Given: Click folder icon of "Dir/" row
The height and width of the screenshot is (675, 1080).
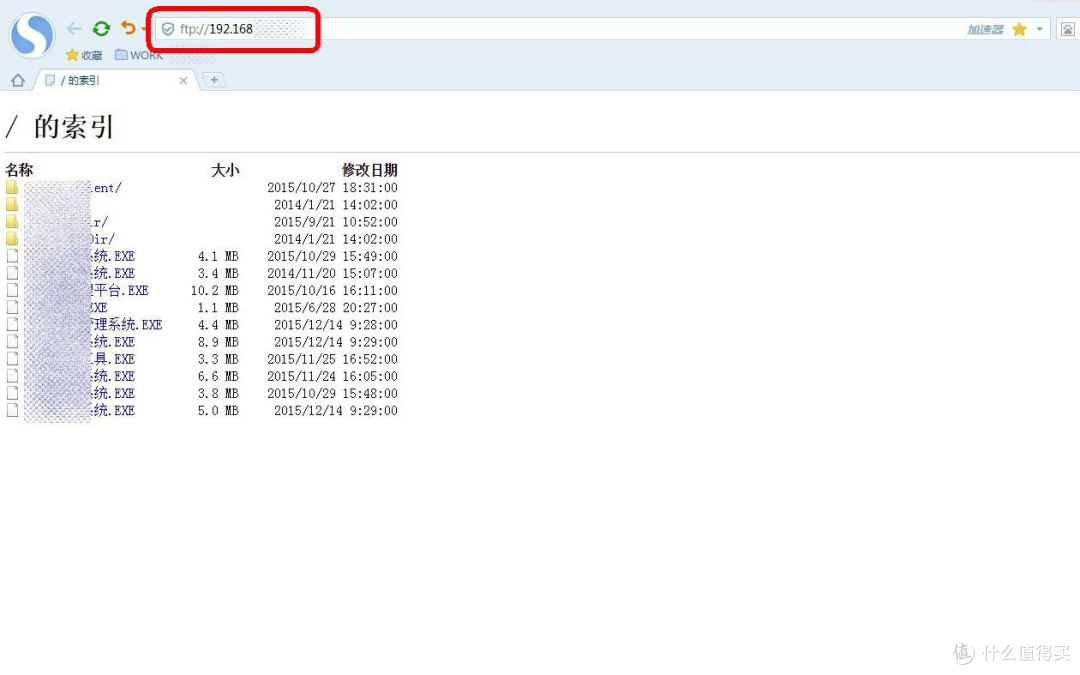Looking at the screenshot, I should tap(12, 239).
